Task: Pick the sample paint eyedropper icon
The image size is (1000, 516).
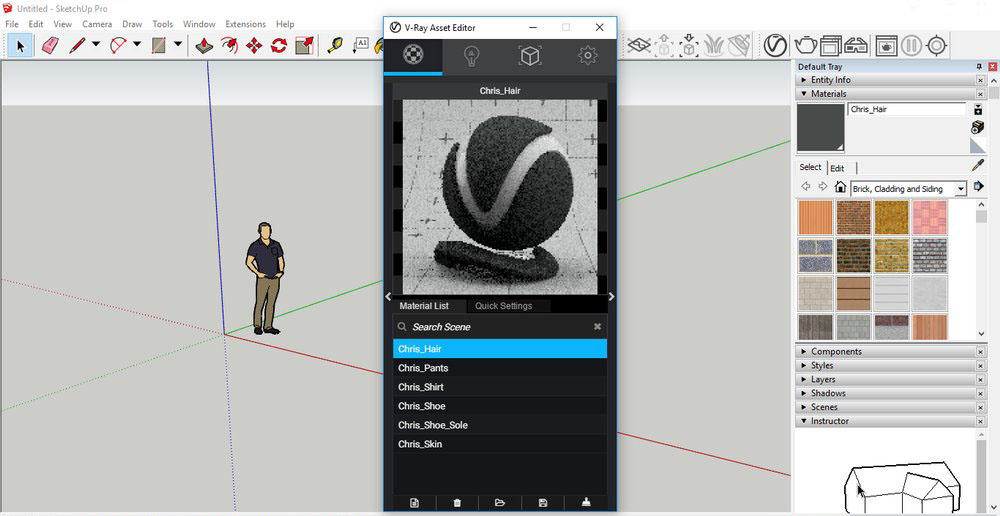Action: coord(977,165)
